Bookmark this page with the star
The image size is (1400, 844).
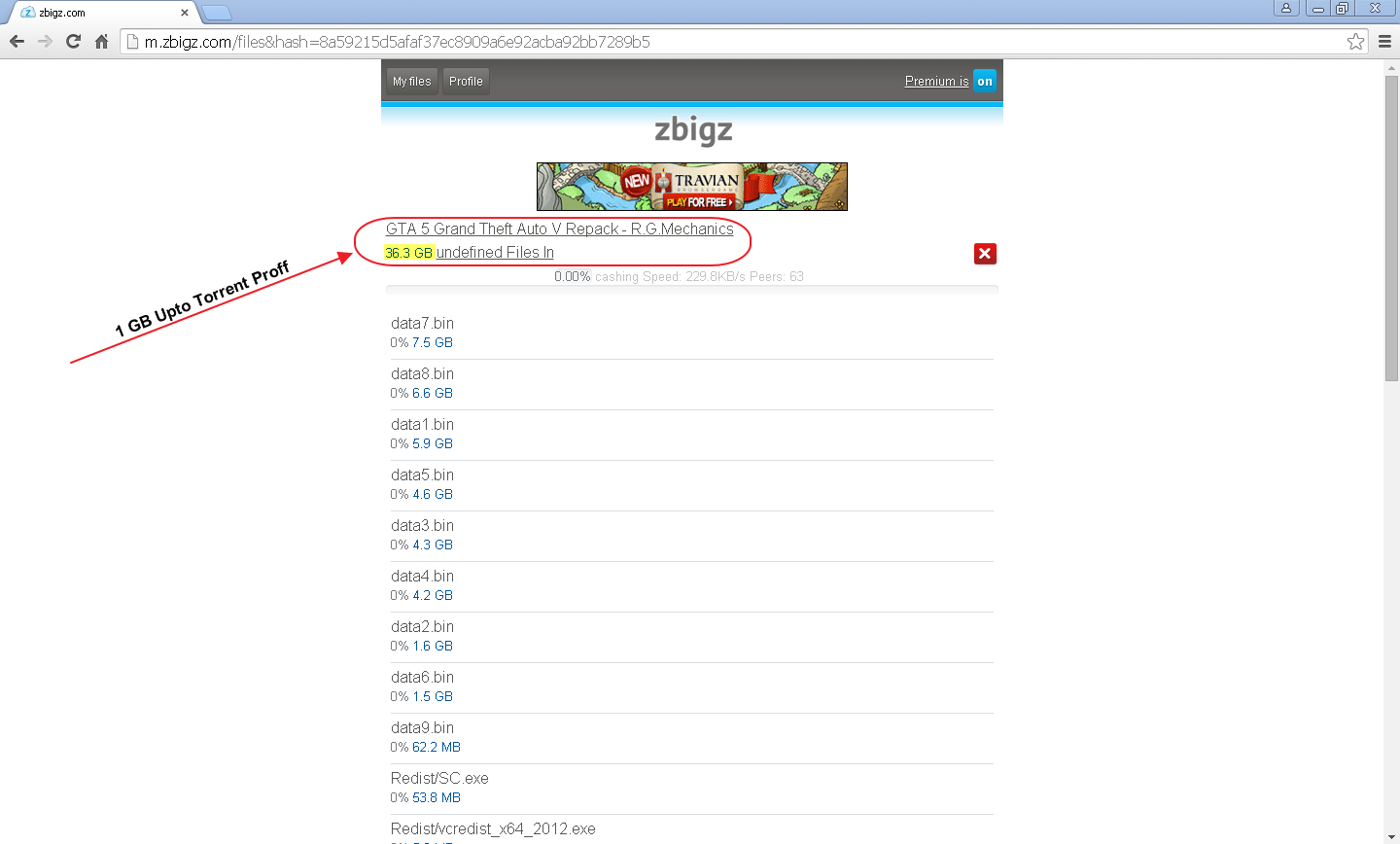tap(1355, 42)
